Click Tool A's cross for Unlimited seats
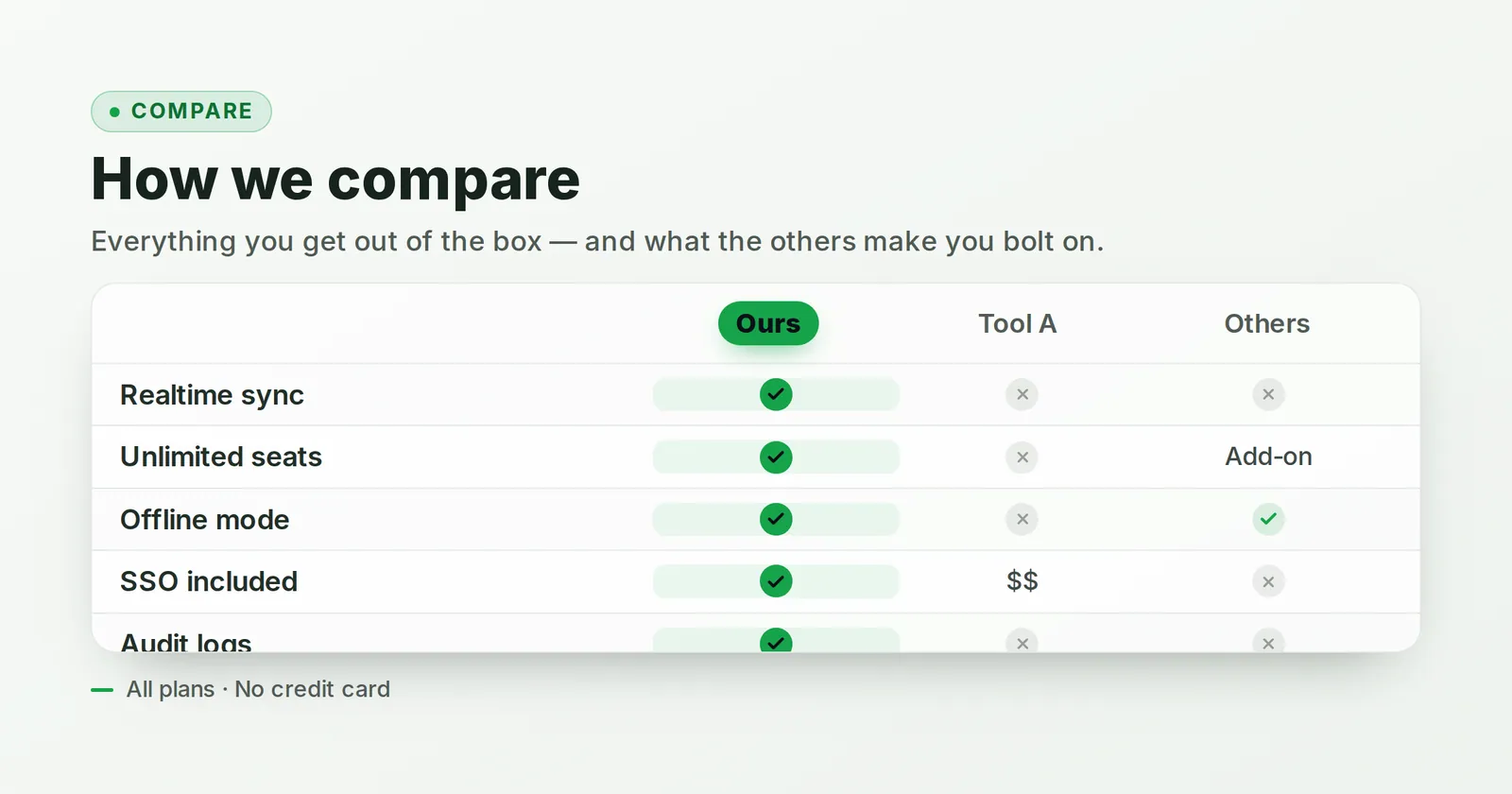This screenshot has width=1512, height=794. pos(1022,457)
